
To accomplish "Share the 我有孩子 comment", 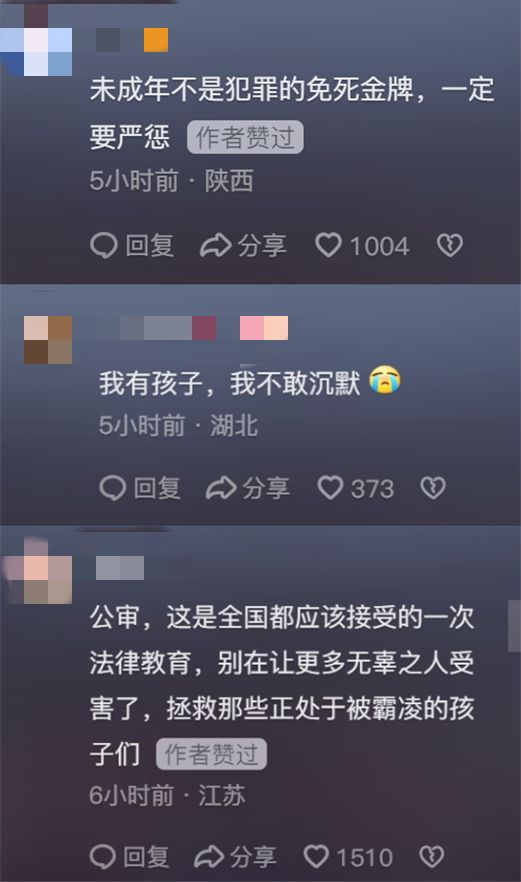I will click(x=248, y=488).
